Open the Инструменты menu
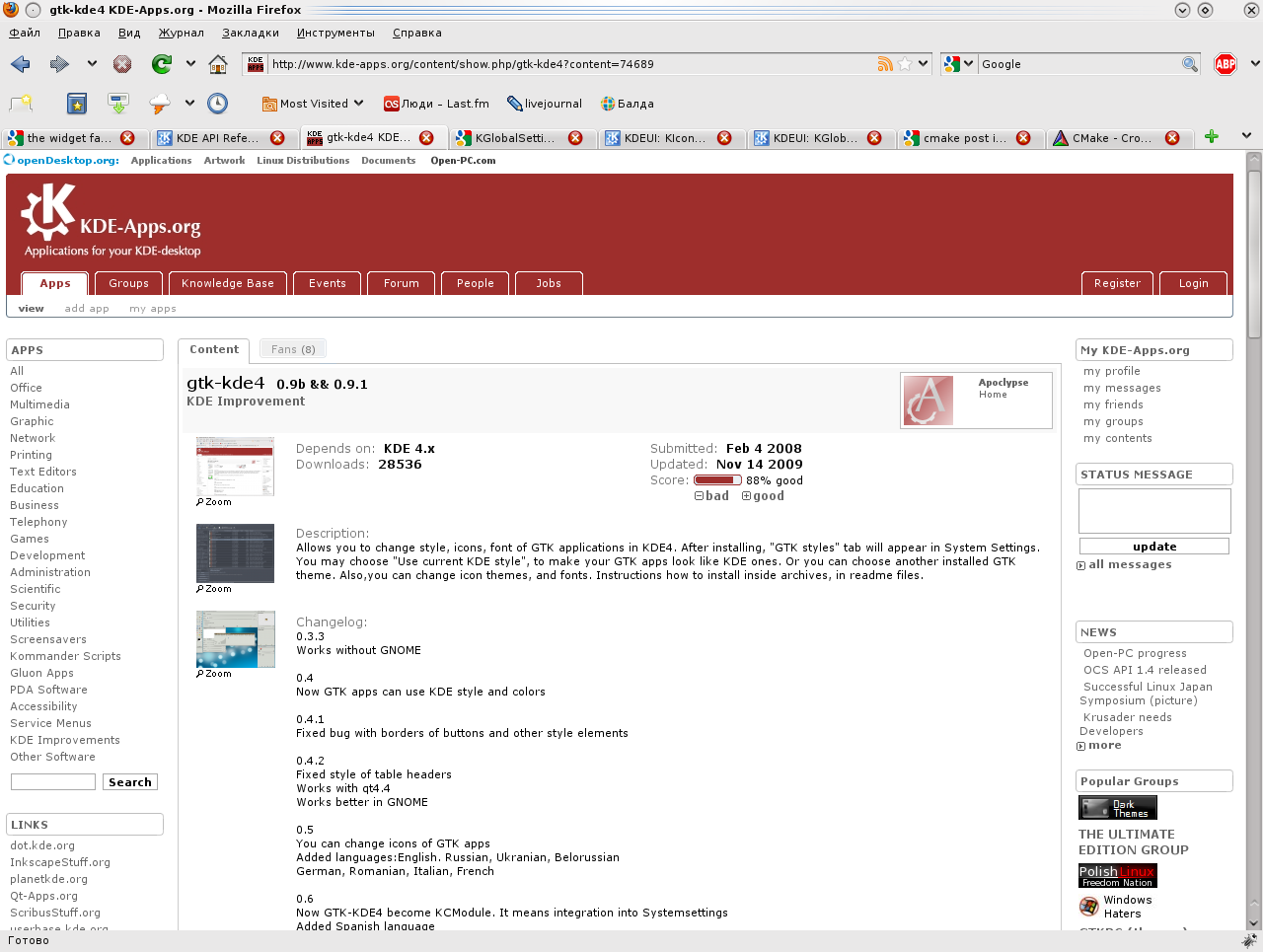1263x952 pixels. click(335, 33)
